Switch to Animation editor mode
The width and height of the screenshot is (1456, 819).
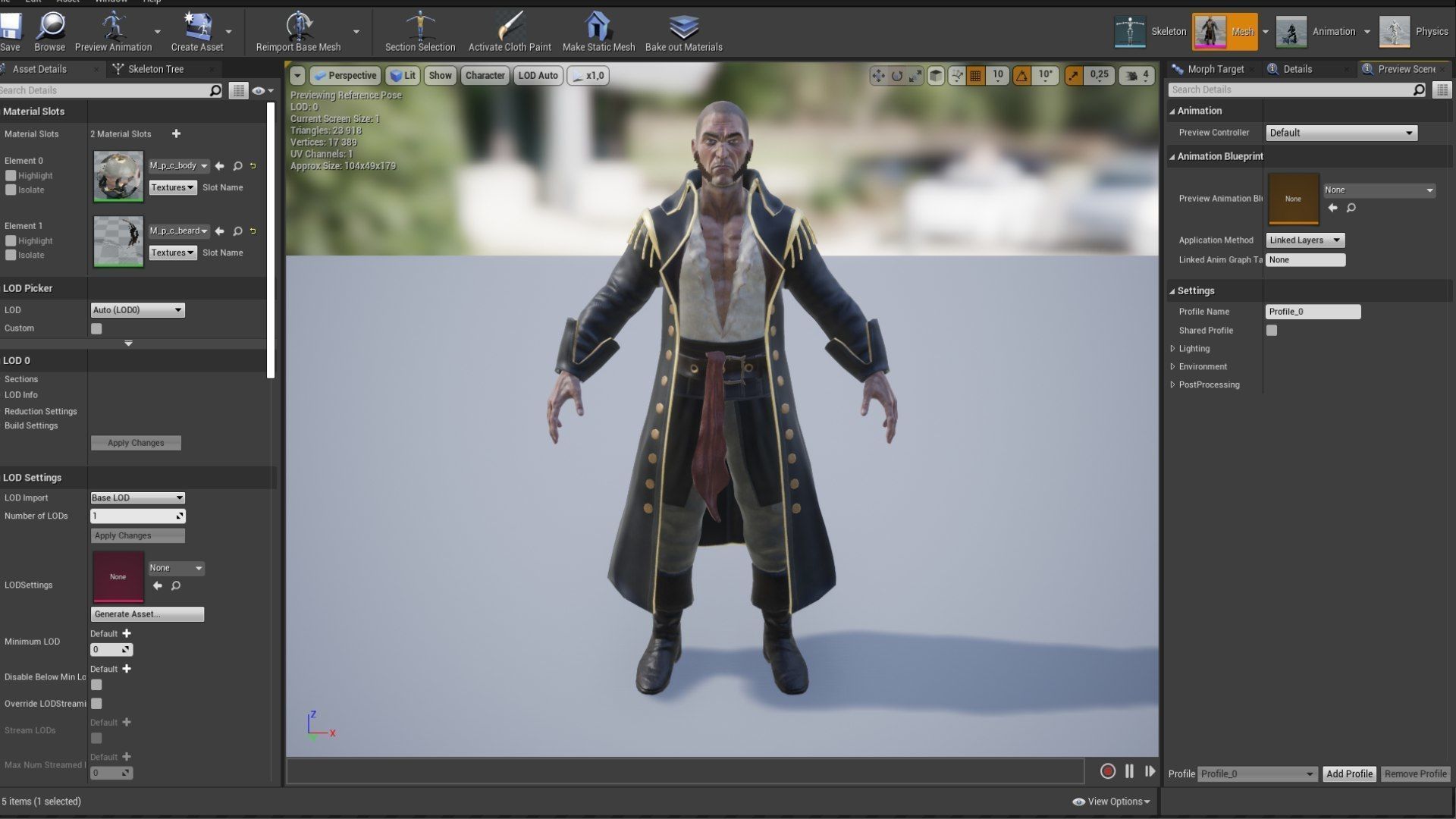tap(1316, 31)
